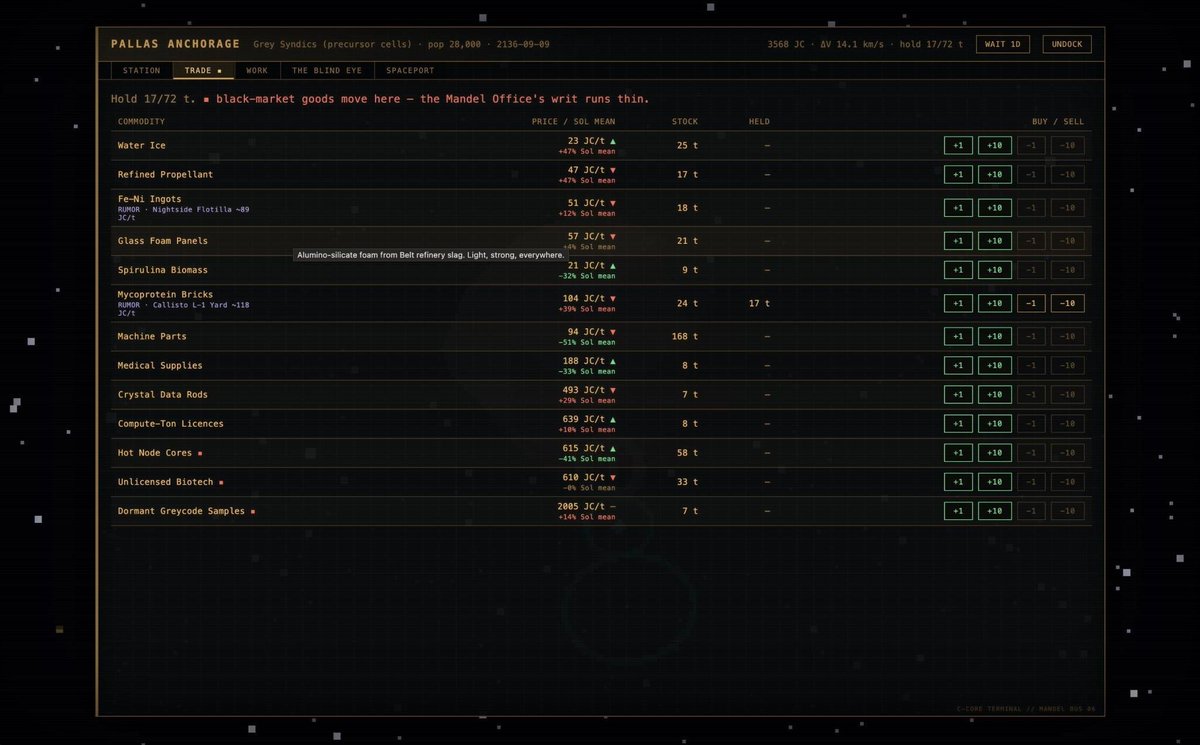Select the TRADE tab
The image size is (1200, 745).
coord(203,71)
